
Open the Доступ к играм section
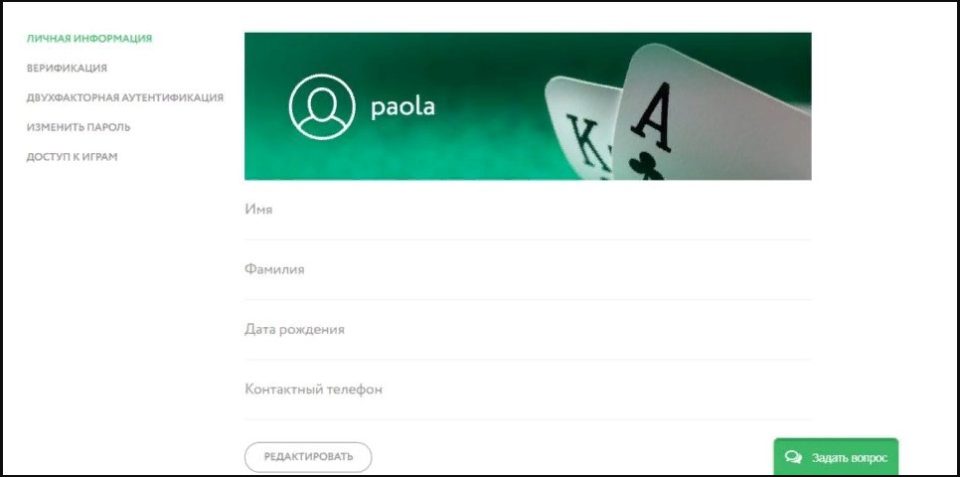72,157
